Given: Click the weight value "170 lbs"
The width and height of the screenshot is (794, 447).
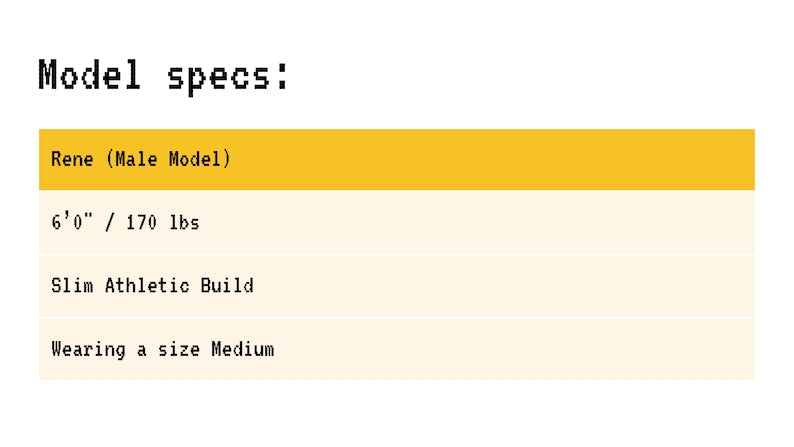Looking at the screenshot, I should pyautogui.click(x=163, y=223).
